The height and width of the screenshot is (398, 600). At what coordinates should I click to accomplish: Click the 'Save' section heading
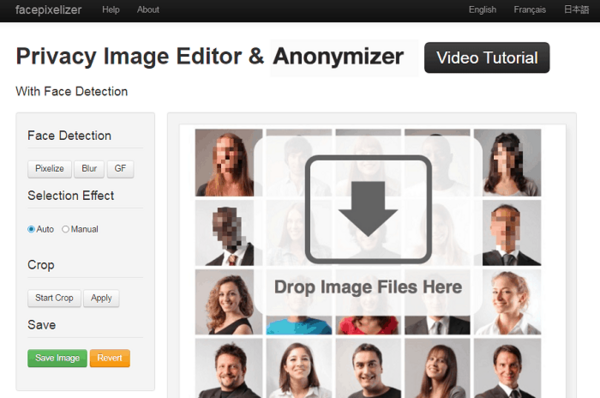coord(42,325)
